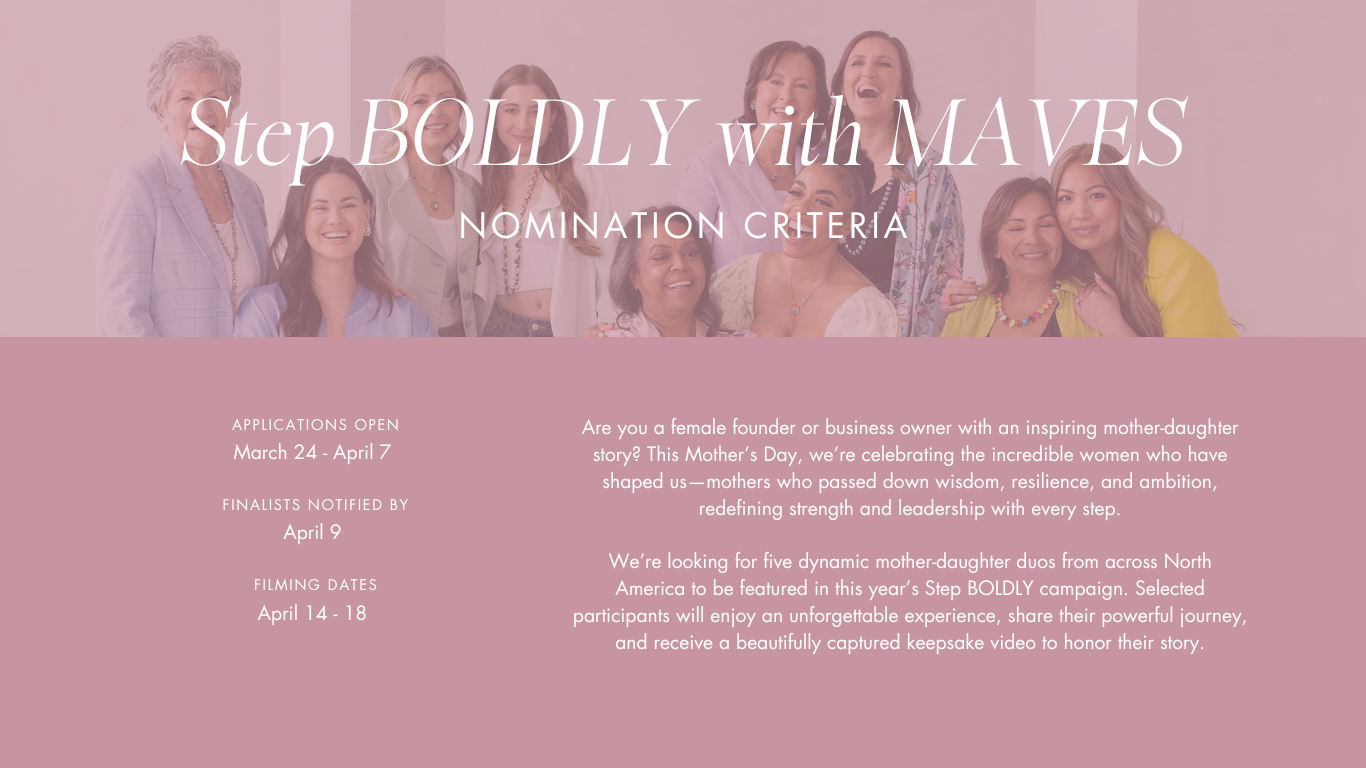Click the paragraph starting "Are you a female founder"
1366x768 pixels.
pos(909,468)
